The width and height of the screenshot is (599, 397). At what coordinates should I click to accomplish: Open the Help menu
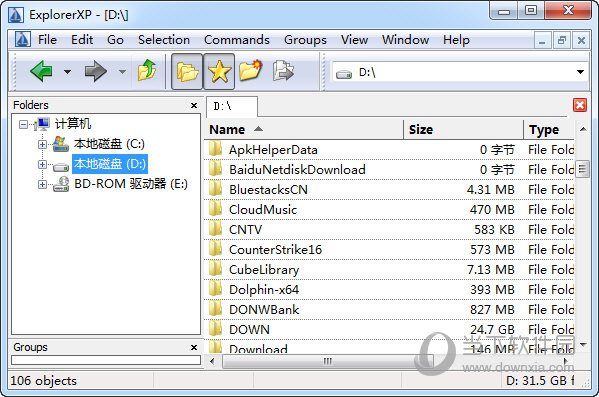click(456, 40)
